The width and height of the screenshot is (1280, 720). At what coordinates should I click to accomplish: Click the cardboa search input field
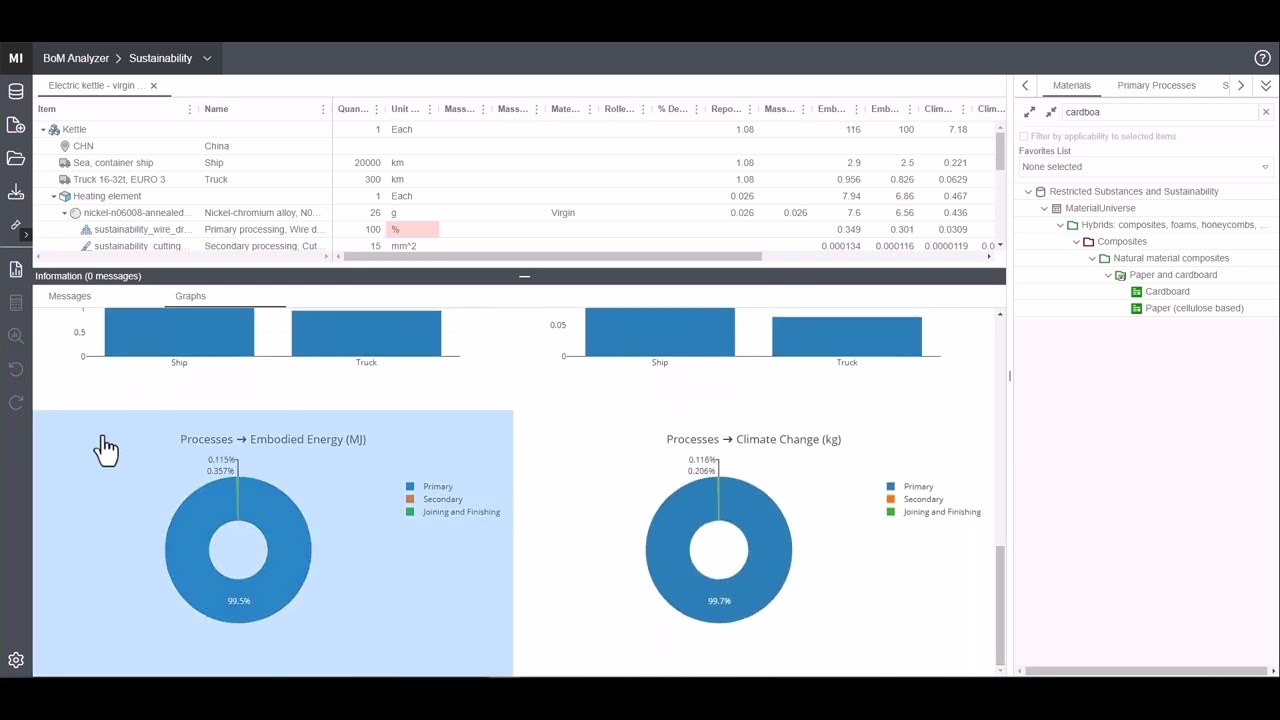pyautogui.click(x=1160, y=112)
